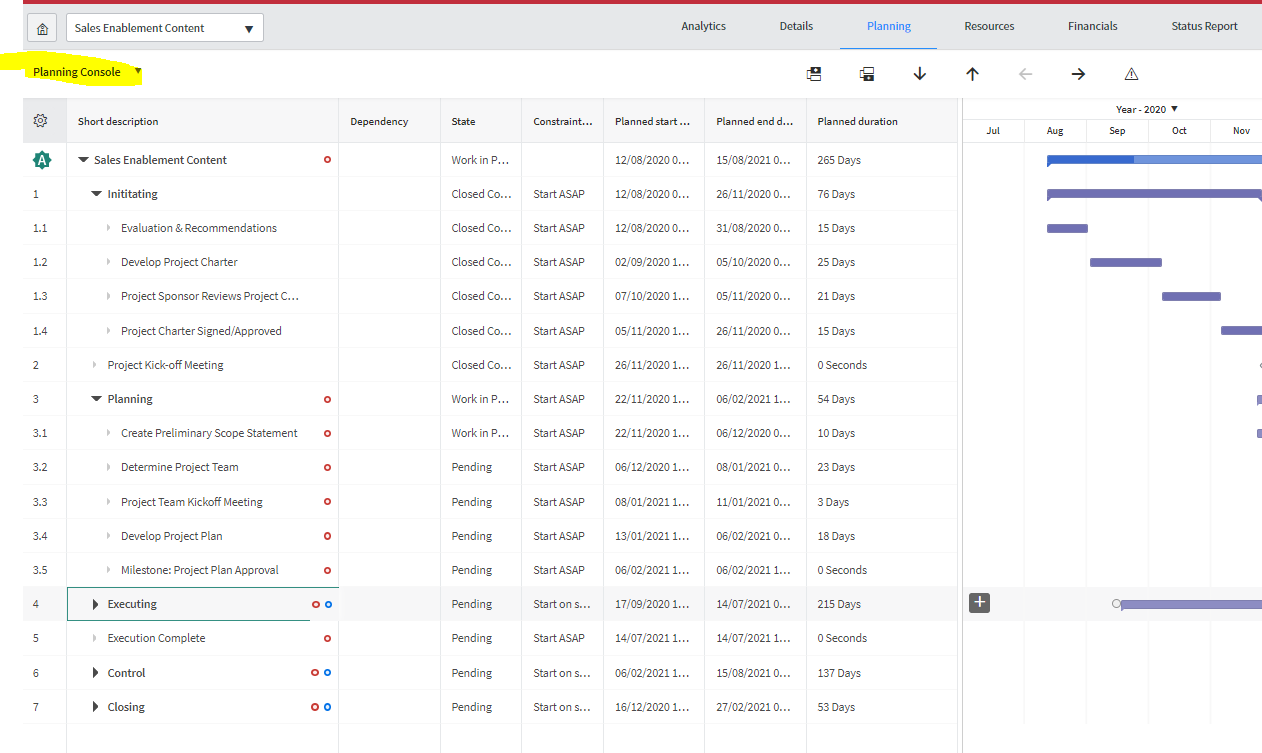Open the column settings gear icon

(x=42, y=119)
